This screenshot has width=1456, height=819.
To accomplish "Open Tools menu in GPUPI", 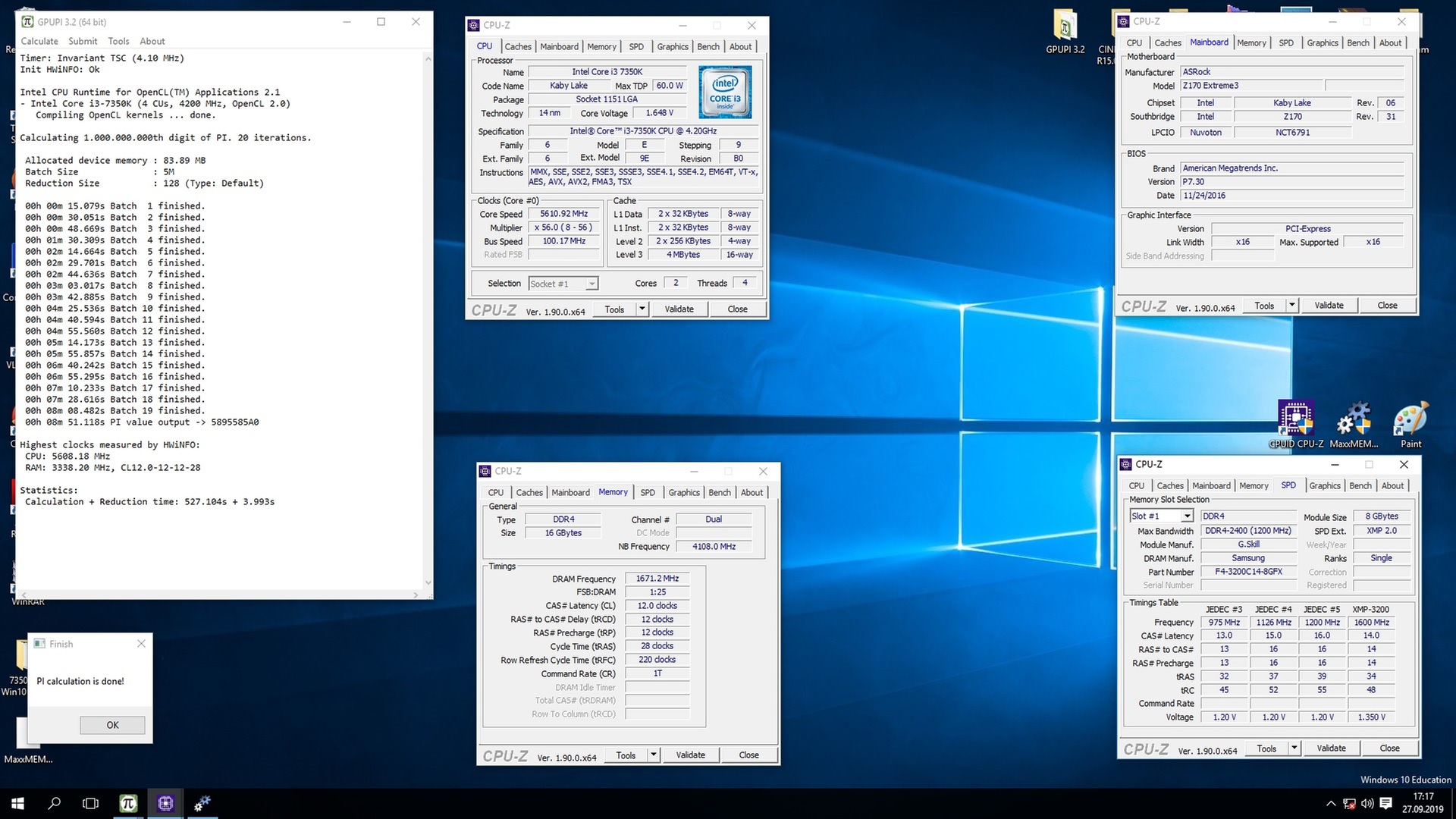I will [x=118, y=41].
